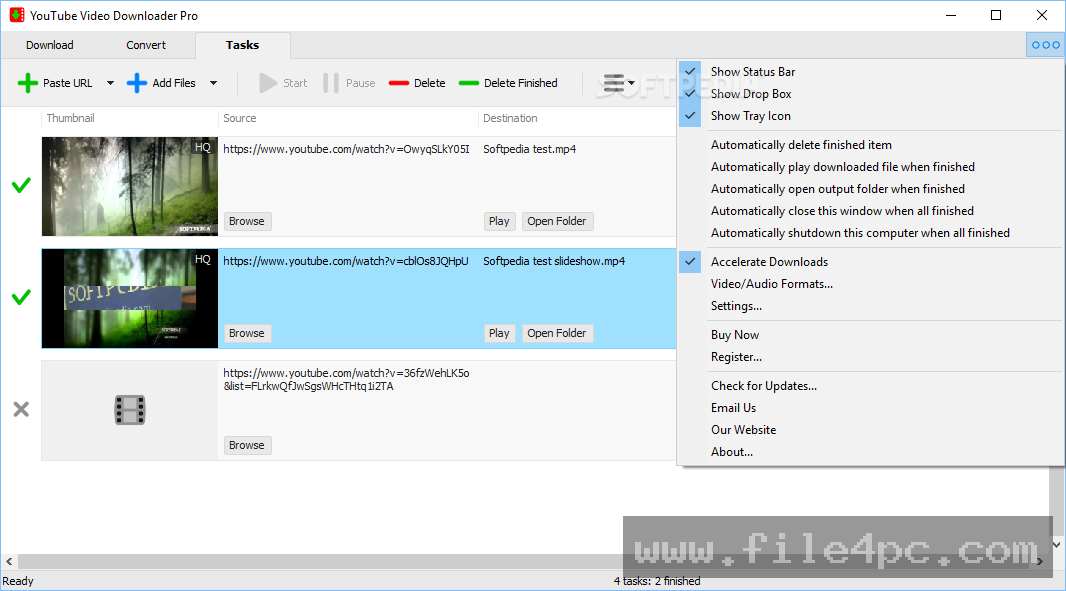Click Browse for Softpedia test.mp4 task
Image resolution: width=1066 pixels, height=591 pixels.
[x=247, y=221]
